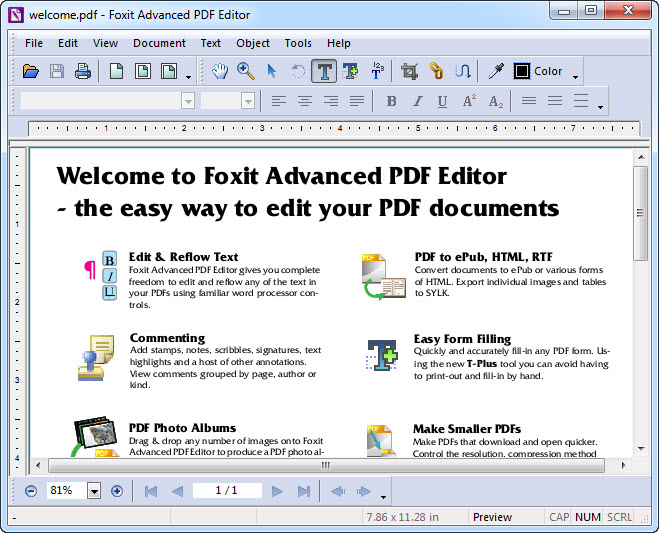
Task: Click the Print icon in toolbar
Action: (83, 71)
